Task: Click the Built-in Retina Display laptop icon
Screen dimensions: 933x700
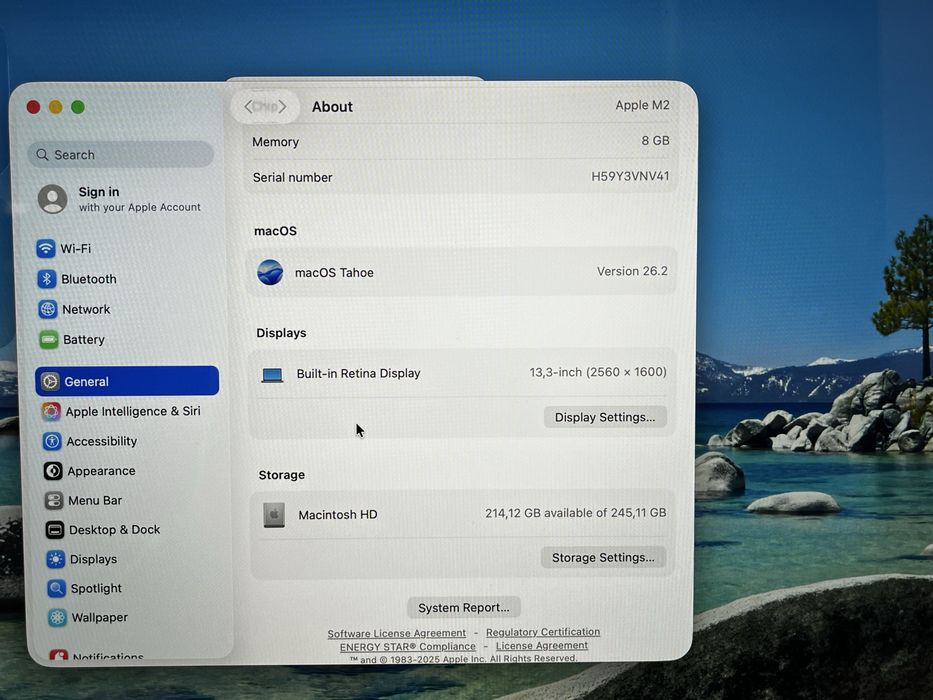Action: (x=272, y=375)
